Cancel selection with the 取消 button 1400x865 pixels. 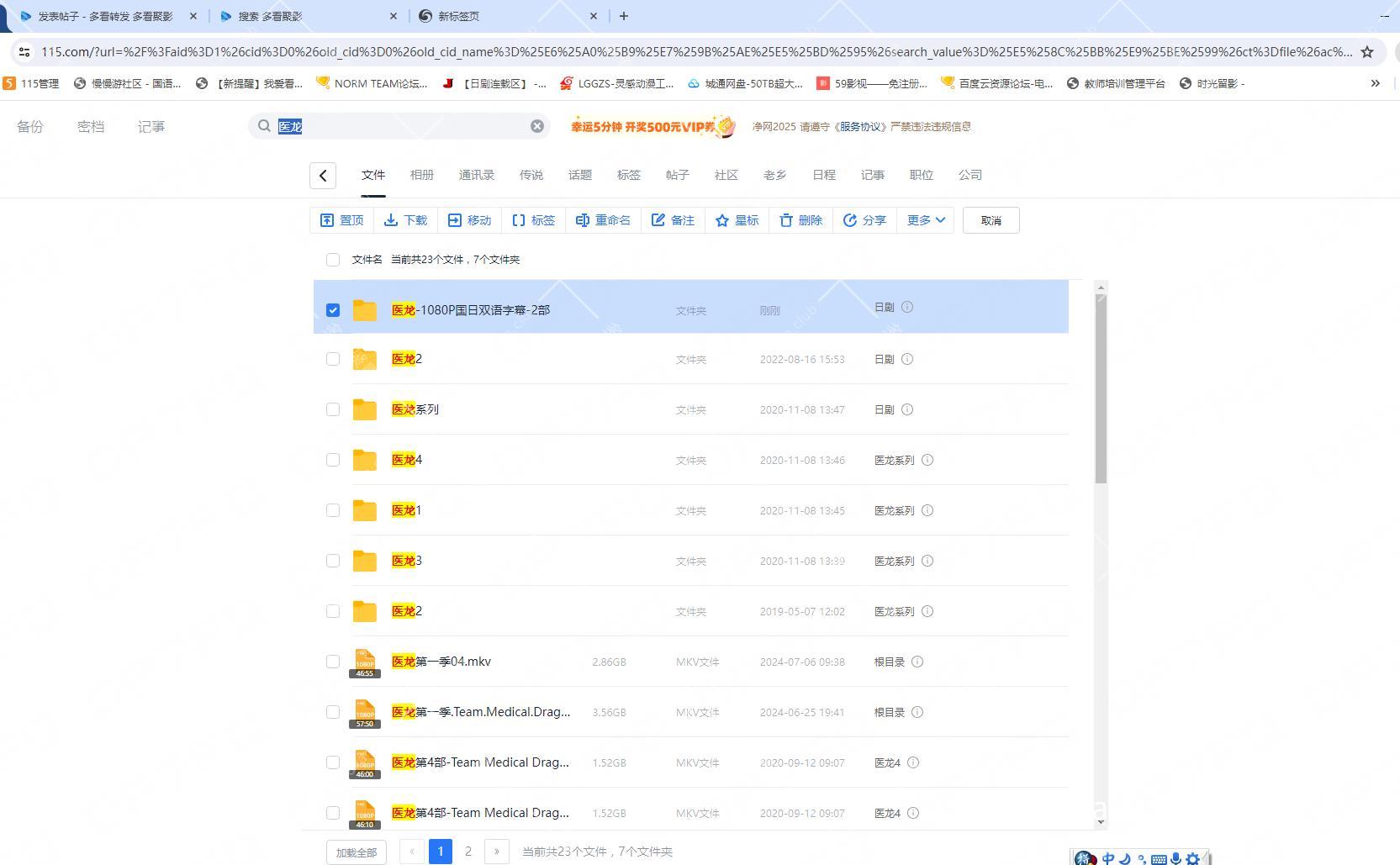tap(991, 220)
